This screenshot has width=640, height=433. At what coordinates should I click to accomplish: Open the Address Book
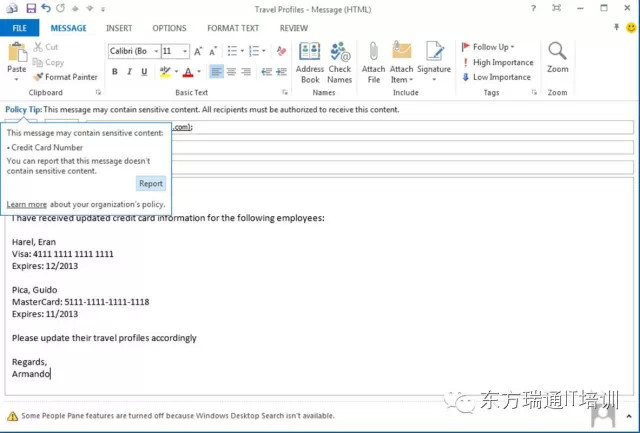pos(310,63)
